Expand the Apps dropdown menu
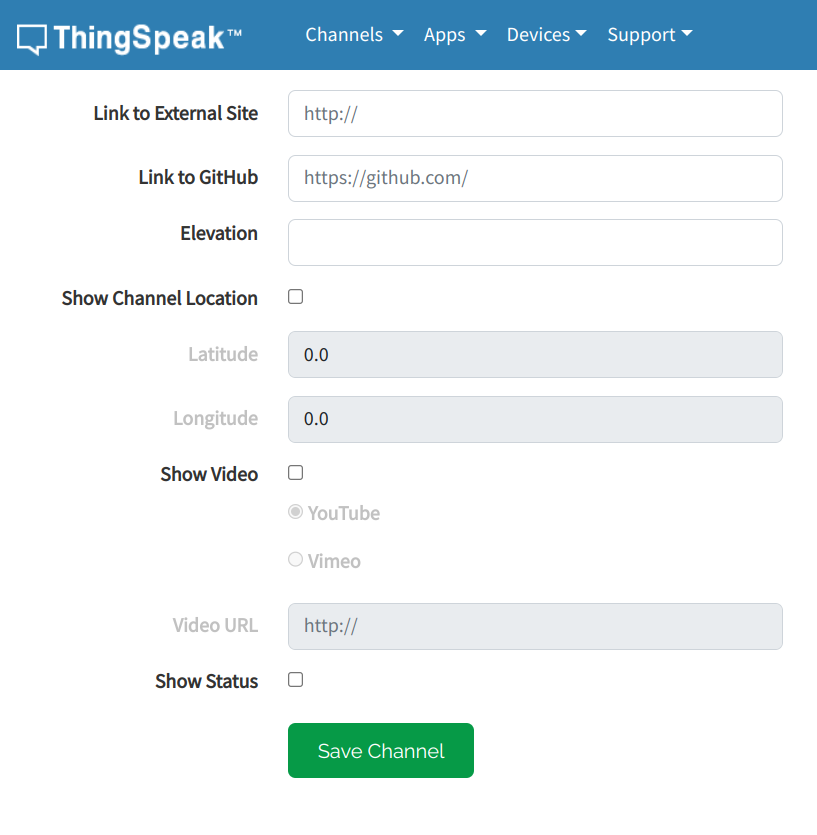Image resolution: width=817 pixels, height=835 pixels. pos(455,35)
